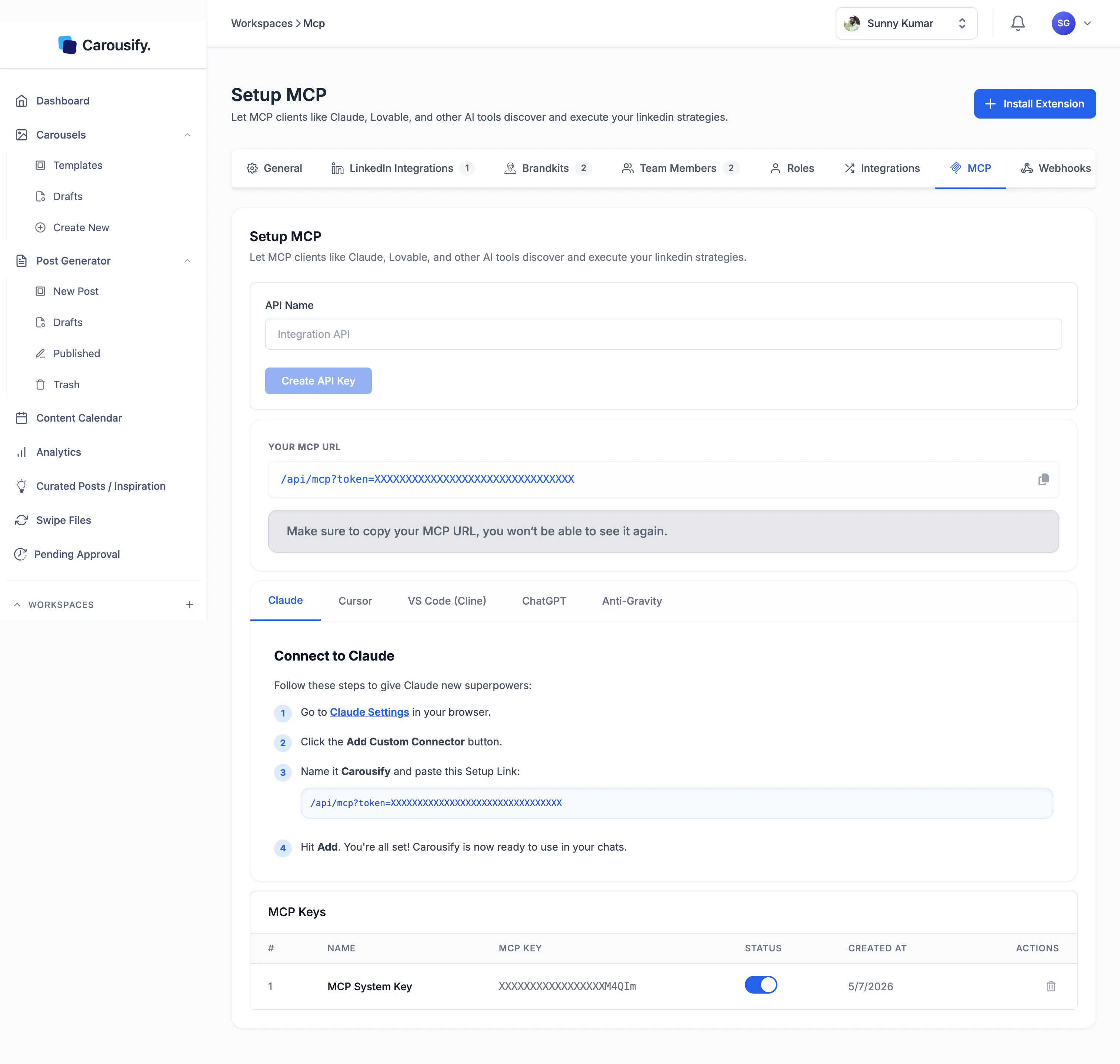Click the Team Members tab icon
The height and width of the screenshot is (1064, 1120).
tap(628, 169)
